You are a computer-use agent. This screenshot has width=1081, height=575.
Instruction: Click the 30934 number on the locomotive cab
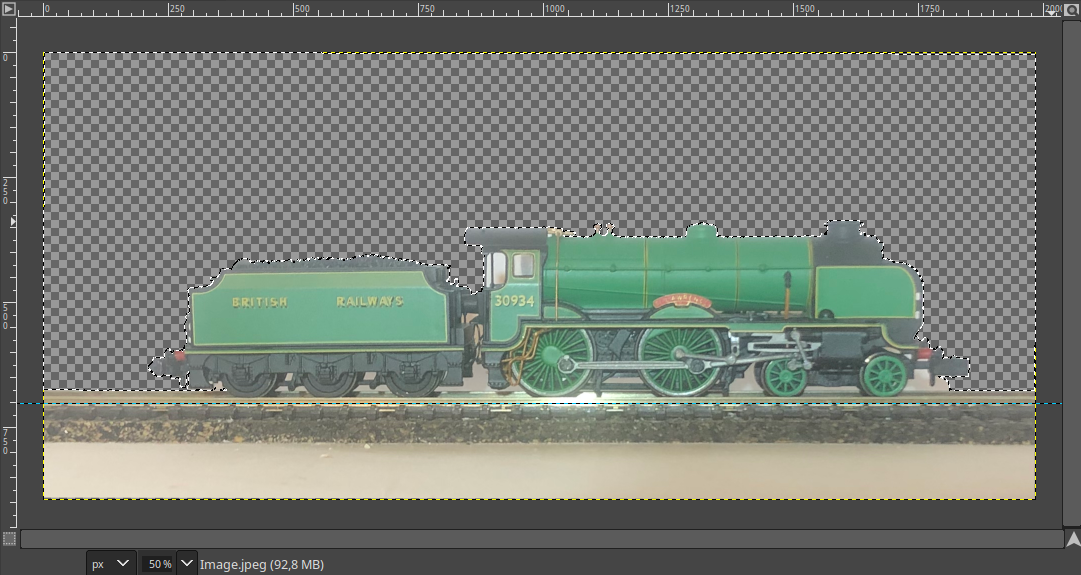pos(514,301)
